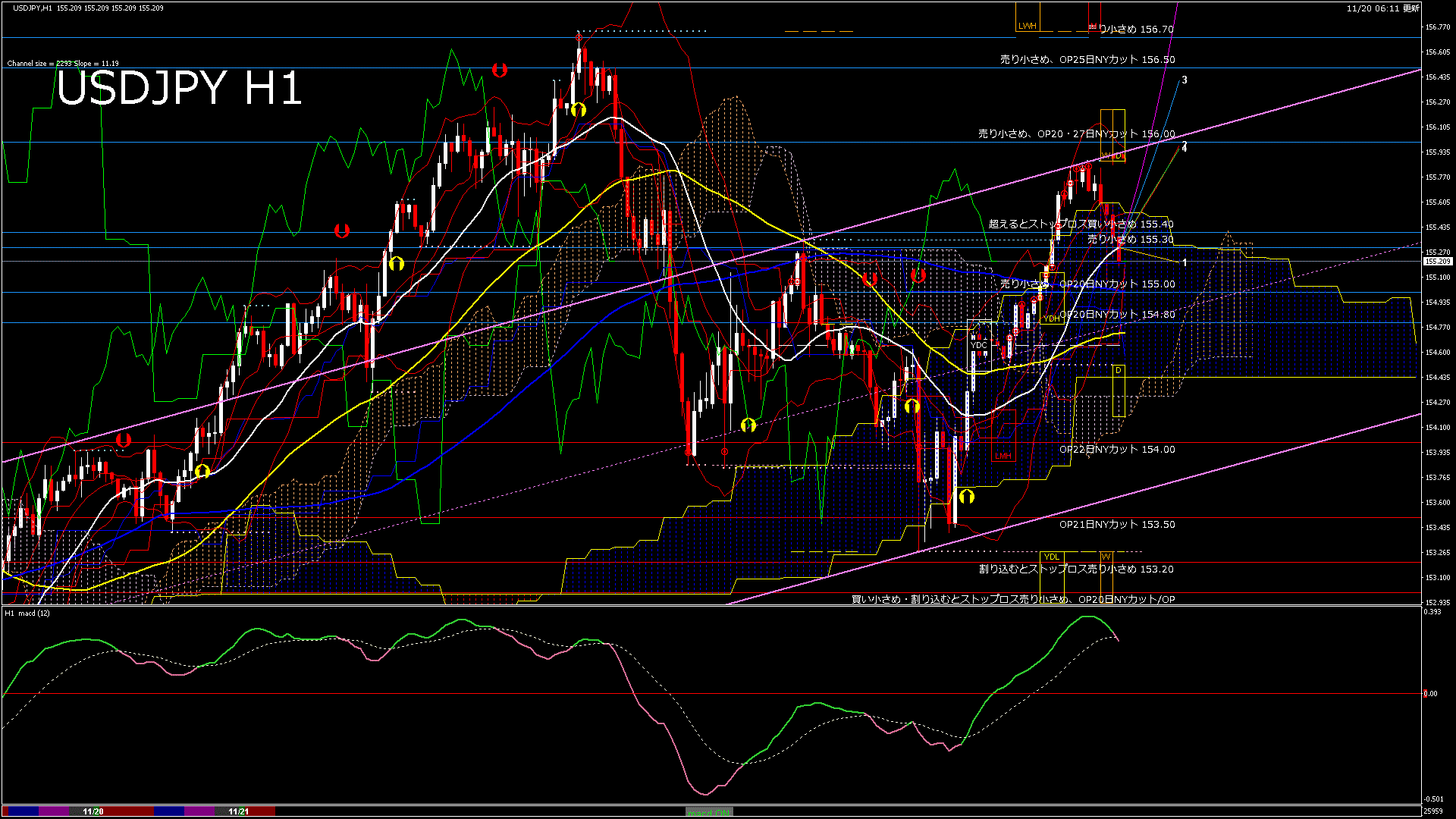Click the red LMH box label
The width and height of the screenshot is (1456, 819).
coord(1003,456)
